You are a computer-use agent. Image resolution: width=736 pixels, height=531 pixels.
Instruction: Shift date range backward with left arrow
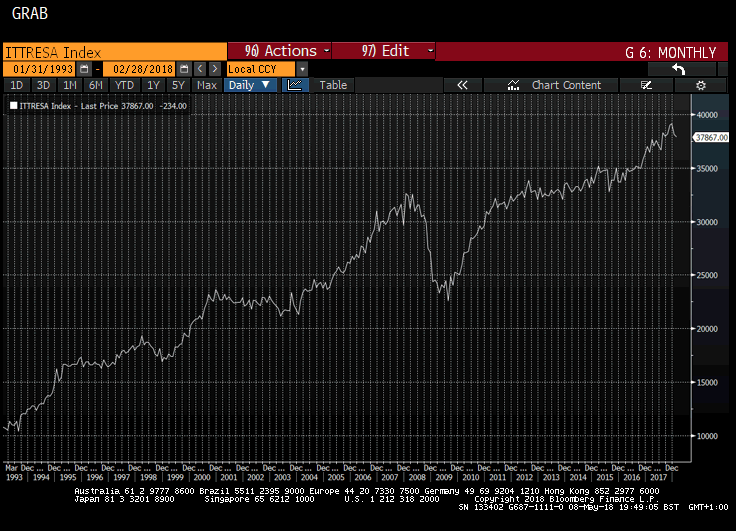tap(200, 68)
